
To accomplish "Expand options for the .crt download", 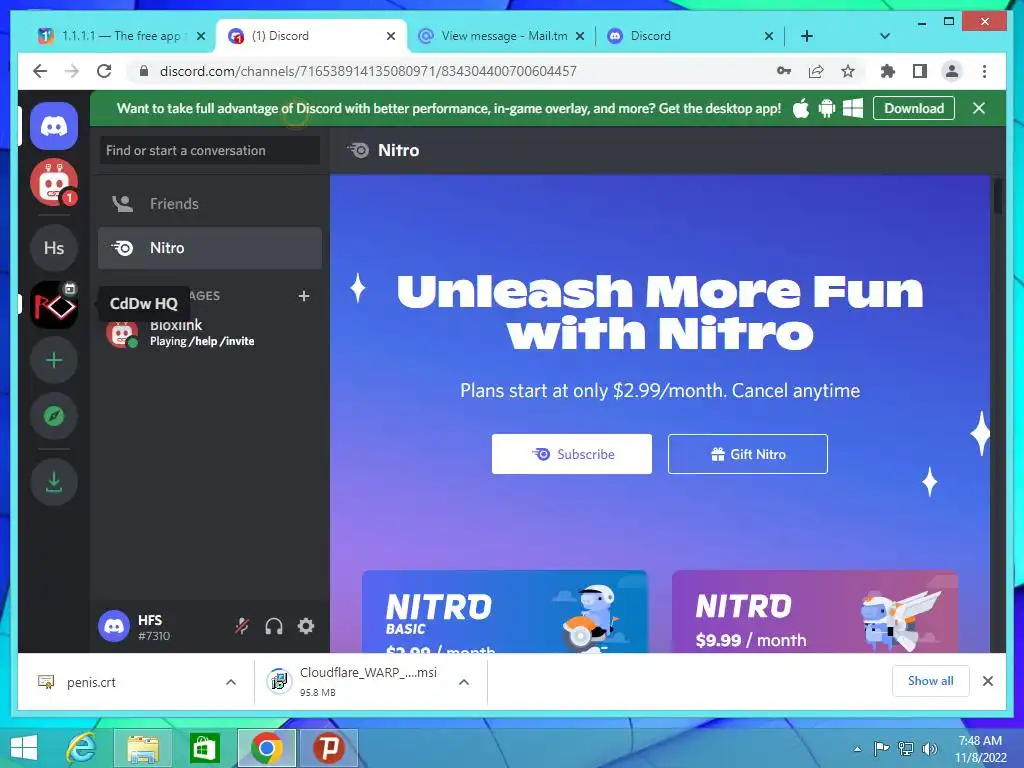I will 231,682.
